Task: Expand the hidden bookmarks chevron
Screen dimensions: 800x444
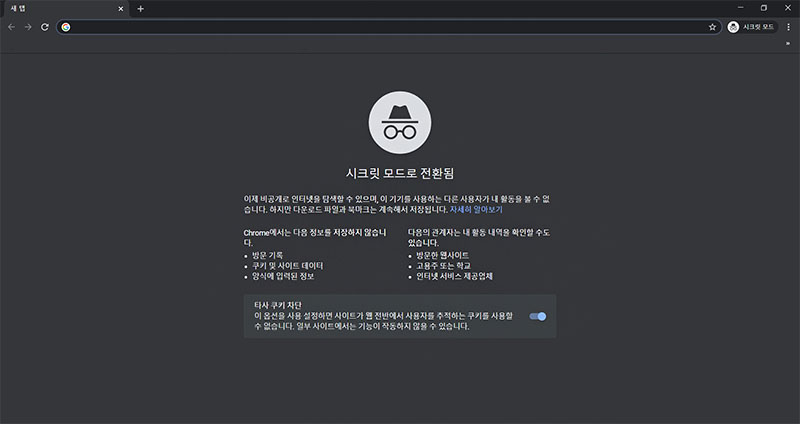Action: tap(788, 43)
